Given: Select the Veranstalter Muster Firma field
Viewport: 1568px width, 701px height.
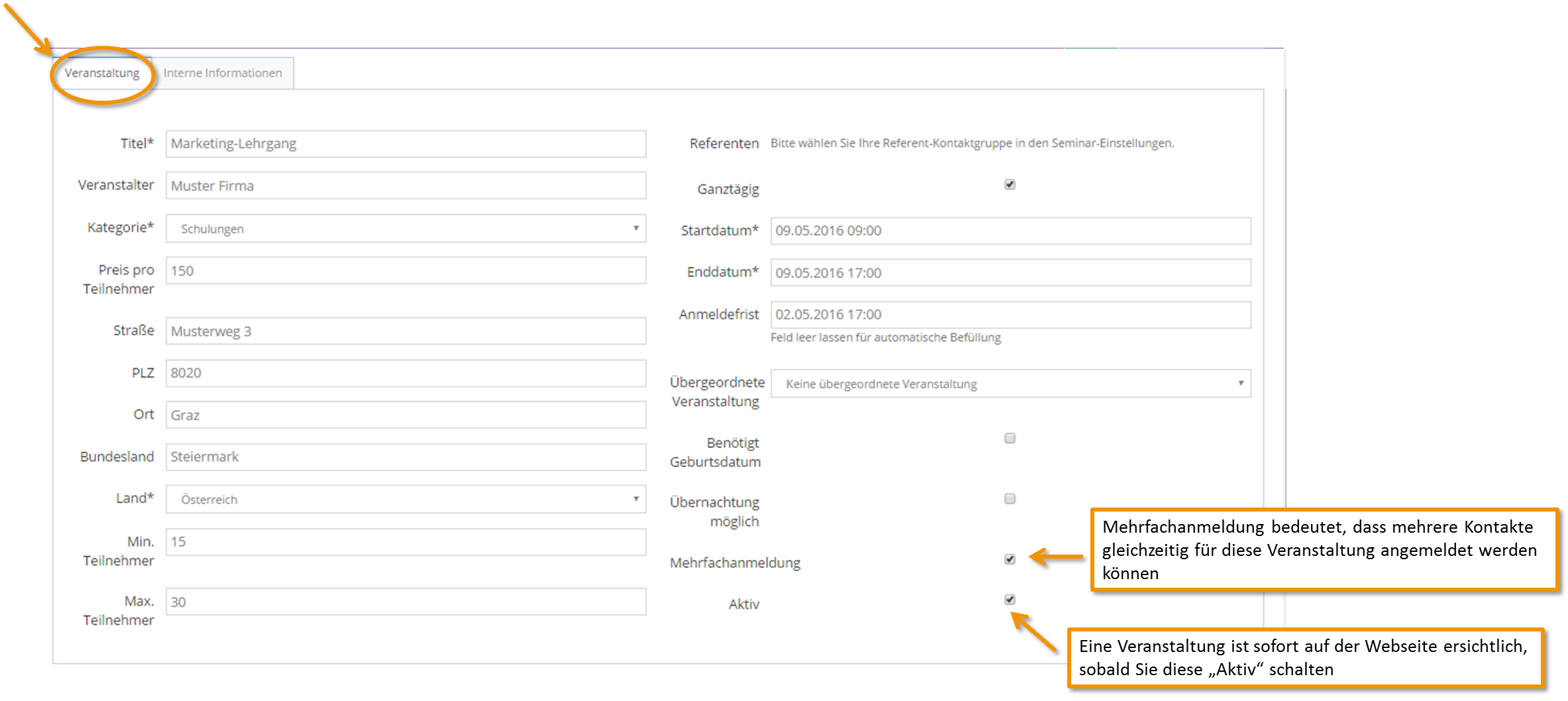Looking at the screenshot, I should [x=405, y=186].
